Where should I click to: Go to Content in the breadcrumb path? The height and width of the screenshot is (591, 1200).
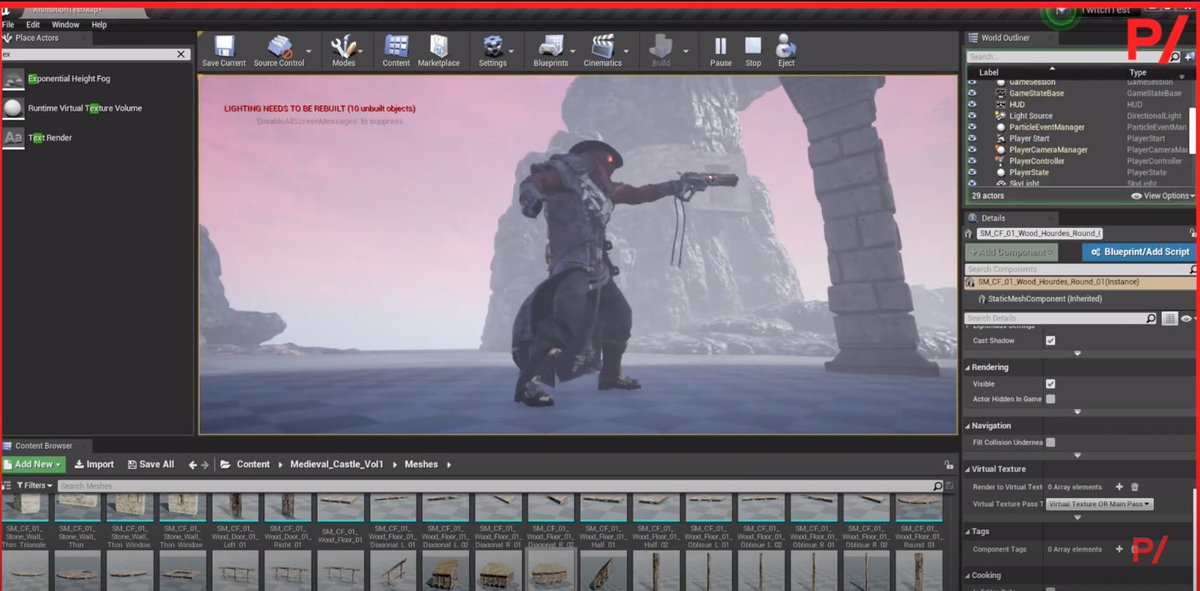click(253, 464)
